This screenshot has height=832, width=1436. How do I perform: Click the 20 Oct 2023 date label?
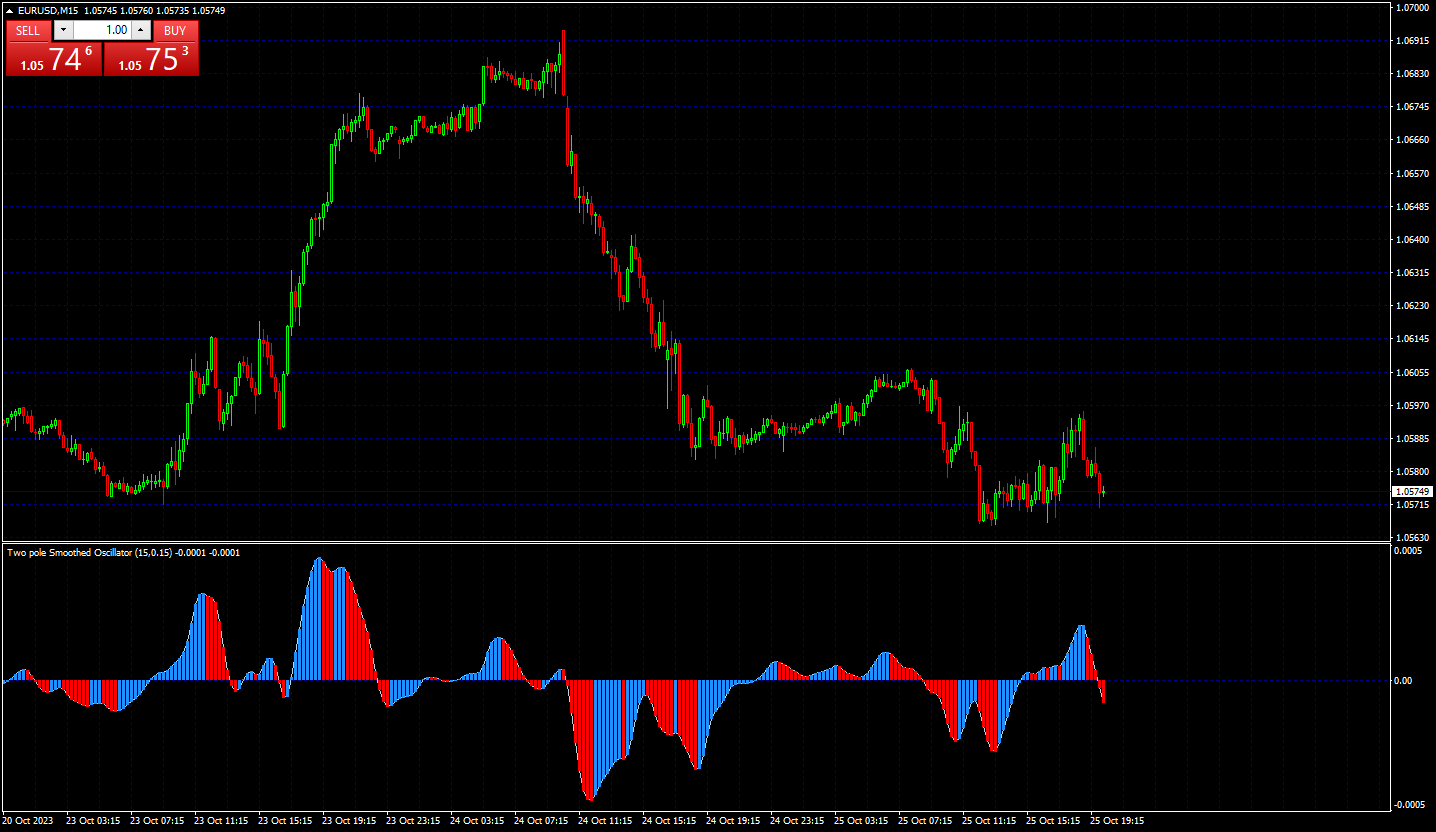(30, 821)
